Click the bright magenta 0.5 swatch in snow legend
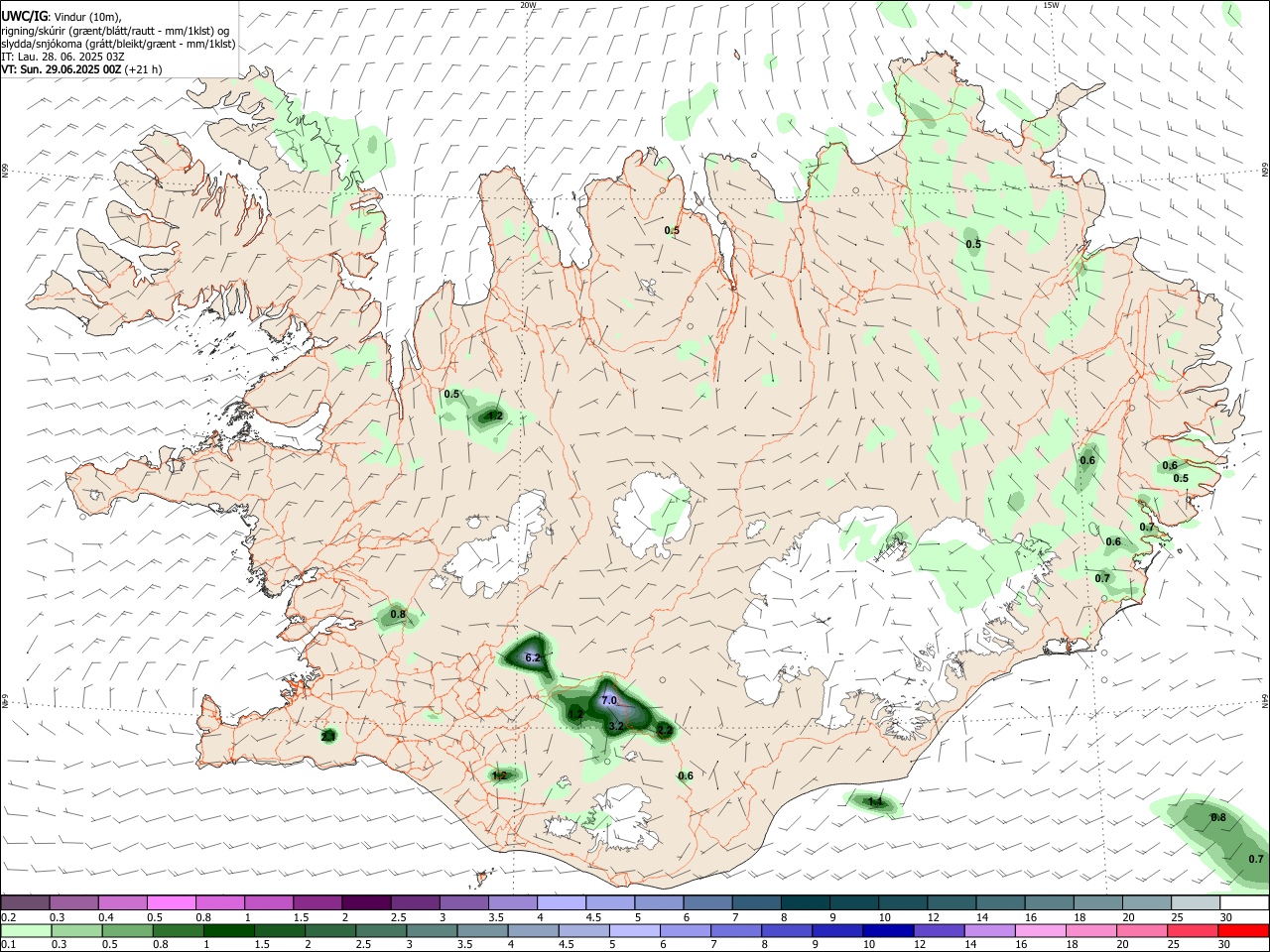The image size is (1270, 952). coord(173,902)
